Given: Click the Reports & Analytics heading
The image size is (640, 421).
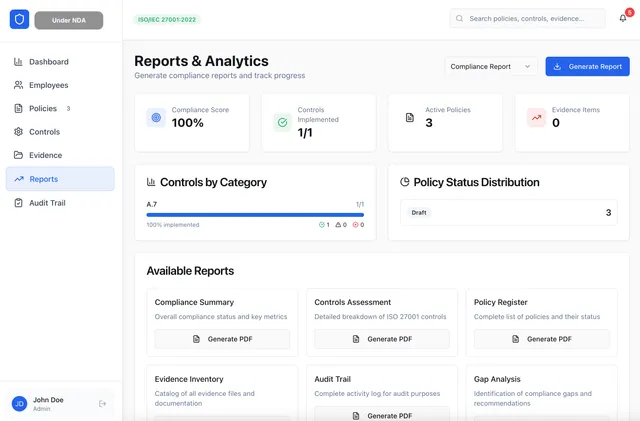Looking at the screenshot, I should pyautogui.click(x=201, y=61).
